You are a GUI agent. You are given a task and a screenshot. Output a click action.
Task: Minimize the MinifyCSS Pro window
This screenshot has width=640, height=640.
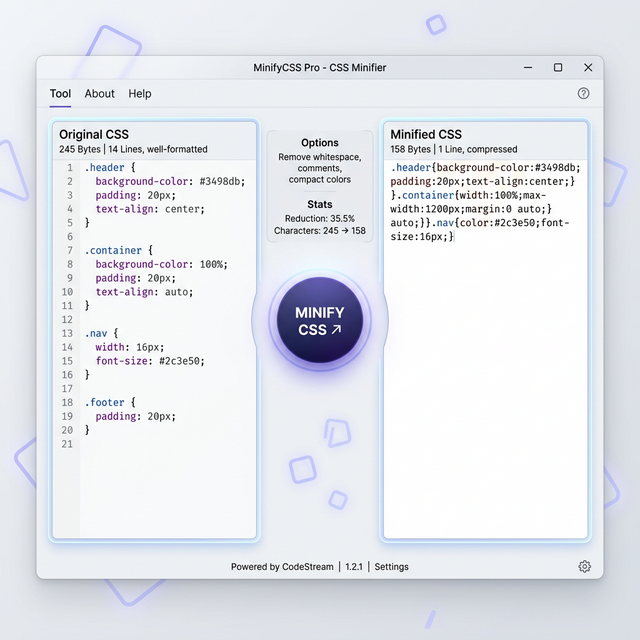528,68
